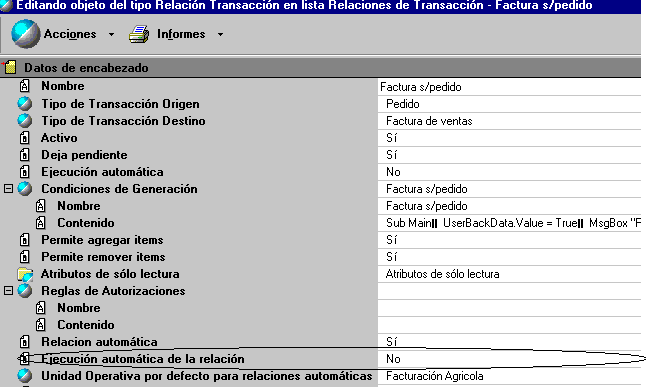Select the Deja pendiente label
Viewport: 646px width, 387px height.
click(x=84, y=155)
